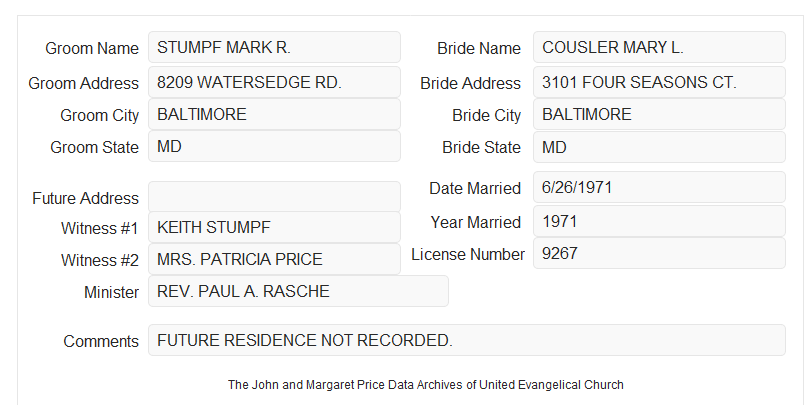This screenshot has height=405, width=805.
Task: Click the Groom Name field
Action: 274,47
